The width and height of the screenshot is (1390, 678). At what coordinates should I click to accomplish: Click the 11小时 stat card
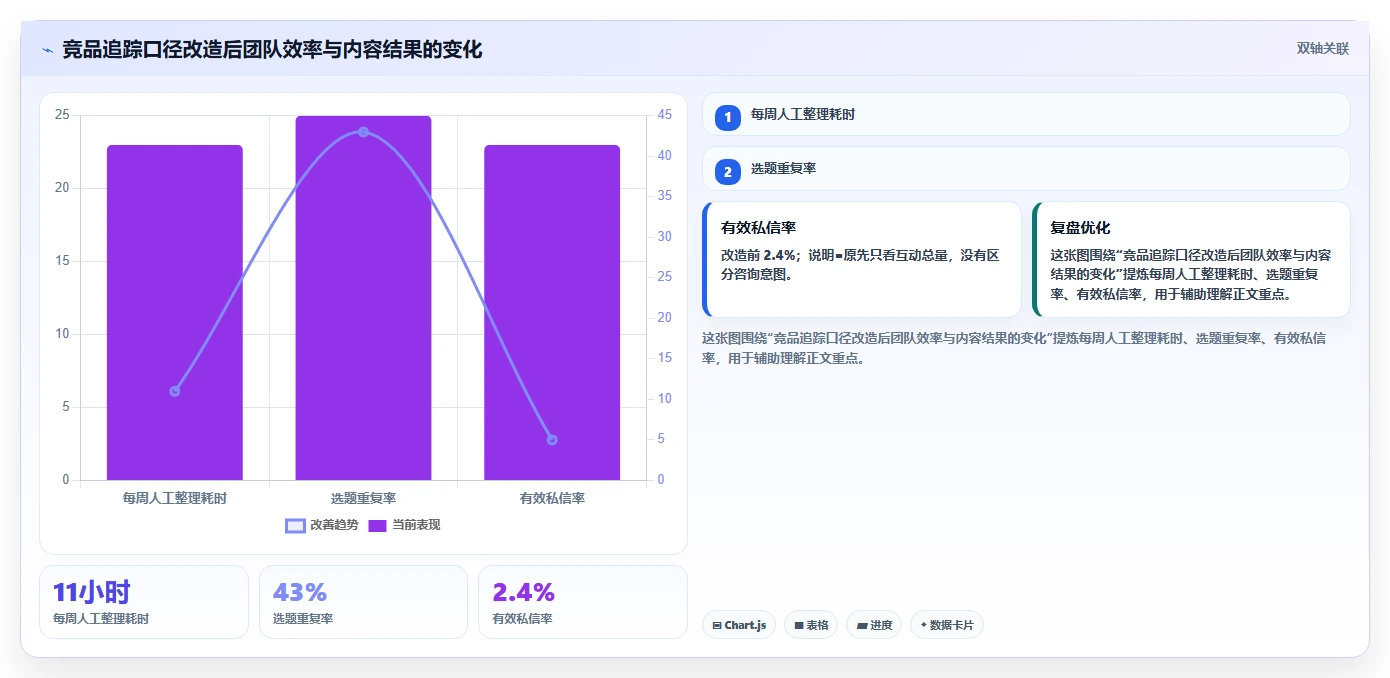point(144,601)
